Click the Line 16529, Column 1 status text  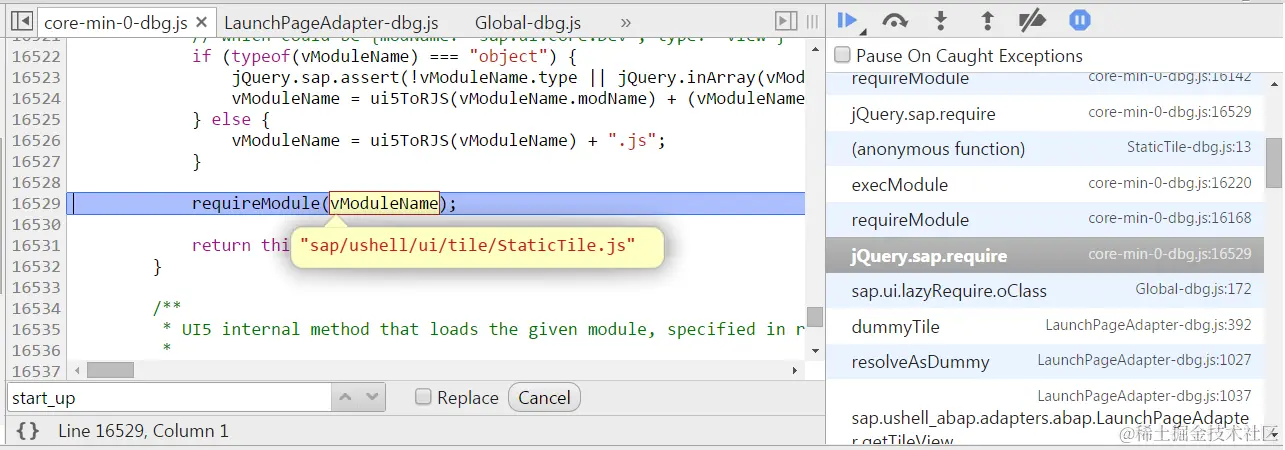pyautogui.click(x=143, y=431)
